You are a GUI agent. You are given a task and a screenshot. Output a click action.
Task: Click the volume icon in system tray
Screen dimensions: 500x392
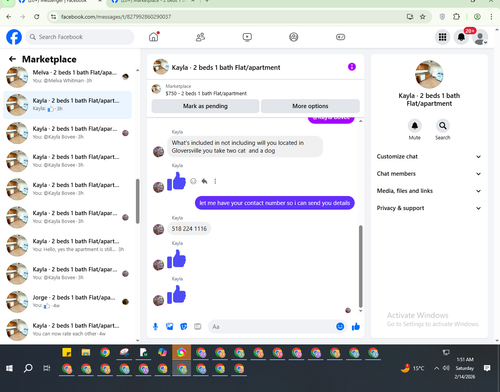click(446, 368)
